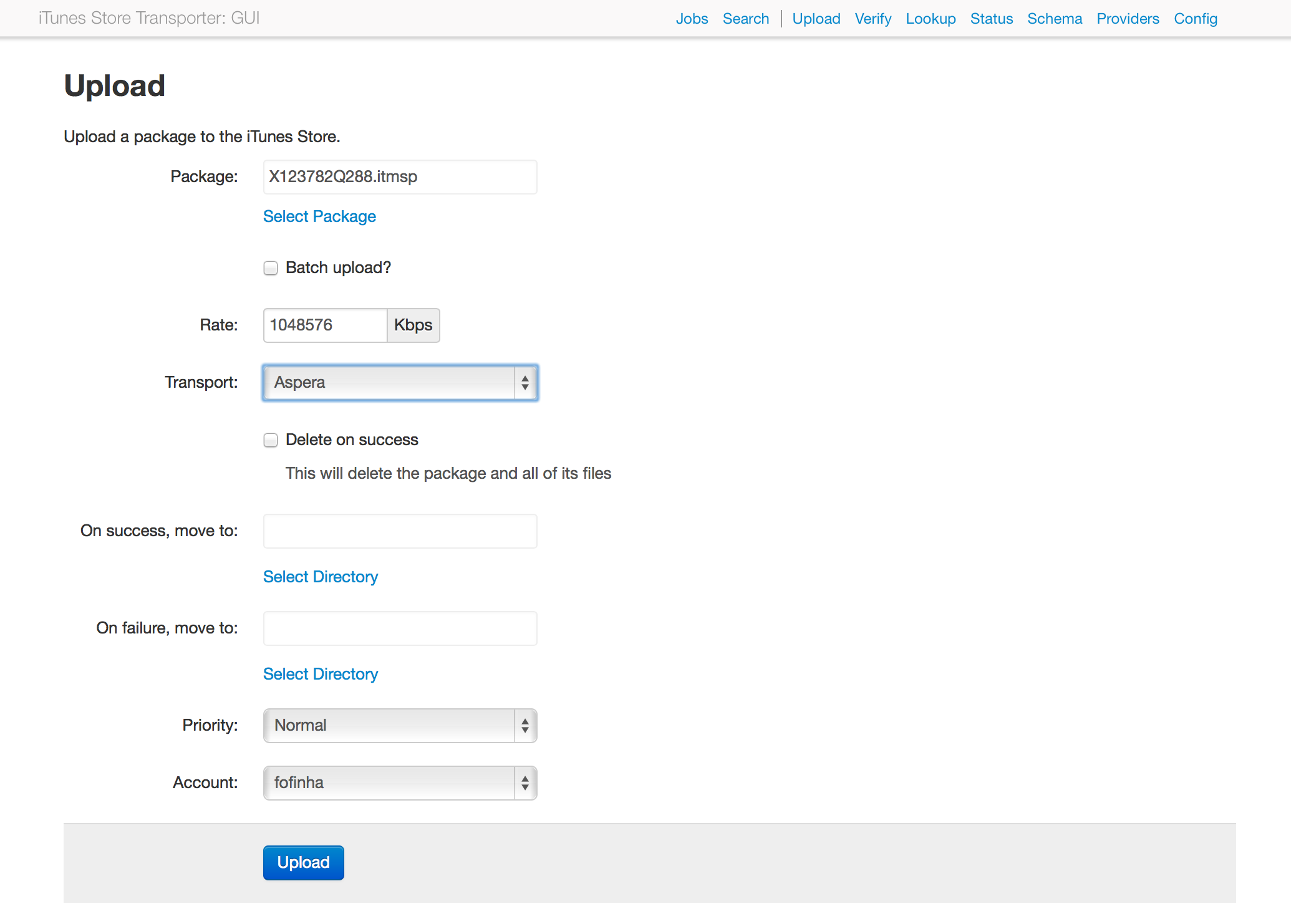Click the iTunes Store Transporter: GUI title

point(149,18)
